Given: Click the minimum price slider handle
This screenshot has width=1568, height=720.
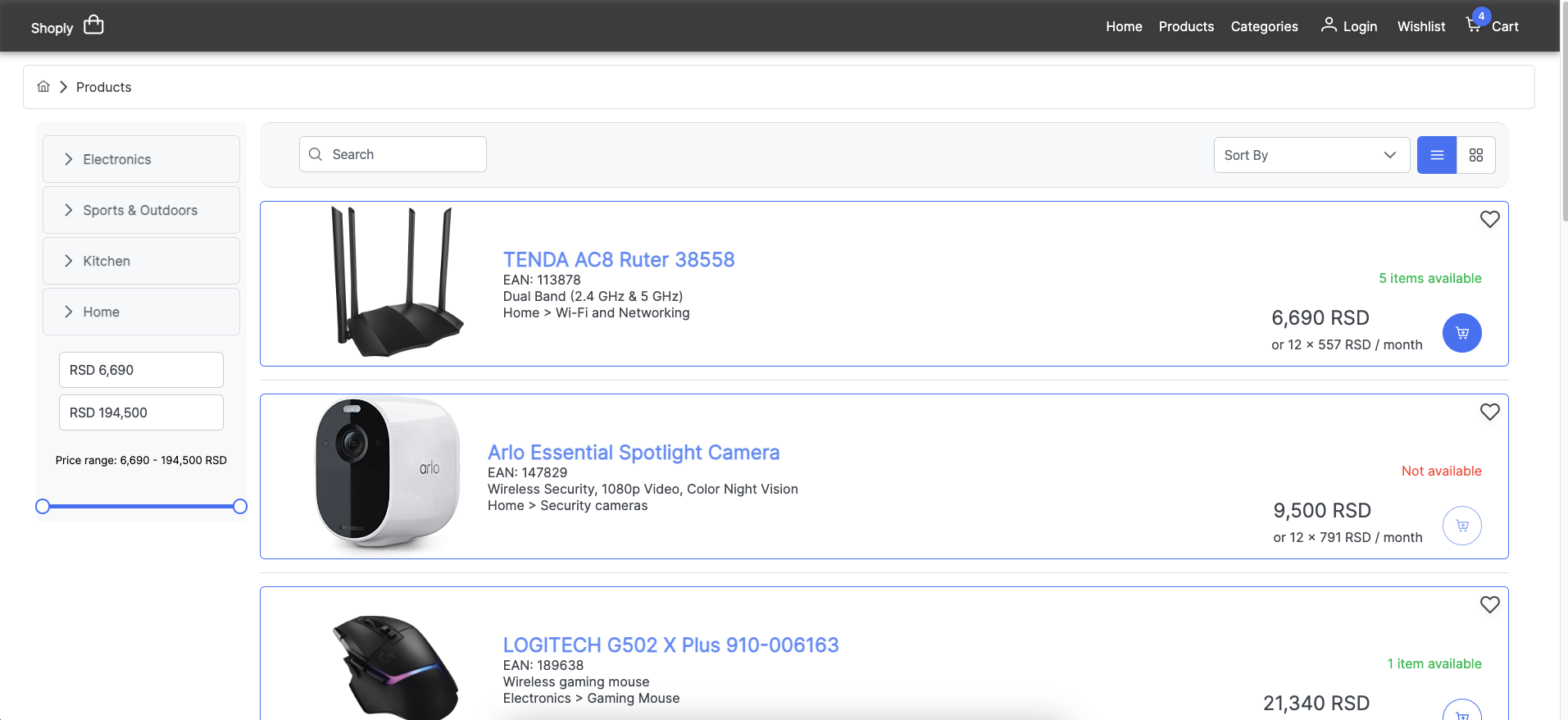Looking at the screenshot, I should [43, 507].
